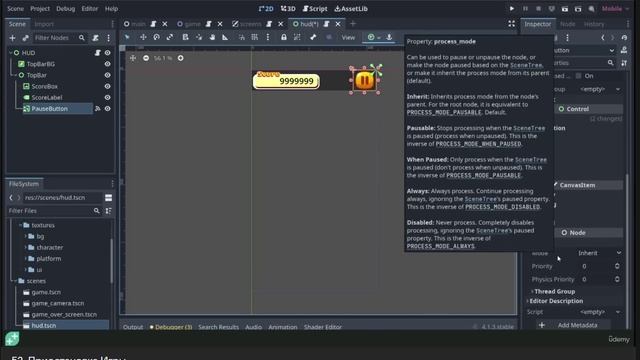
Task: Expand the Editor Description section
Action: point(555,301)
